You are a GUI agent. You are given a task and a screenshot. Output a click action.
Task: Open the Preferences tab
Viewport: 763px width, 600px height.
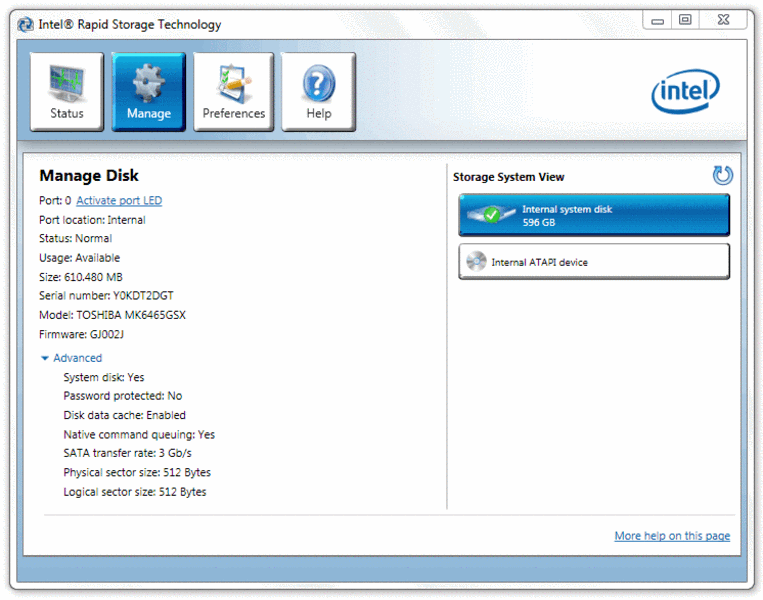234,91
